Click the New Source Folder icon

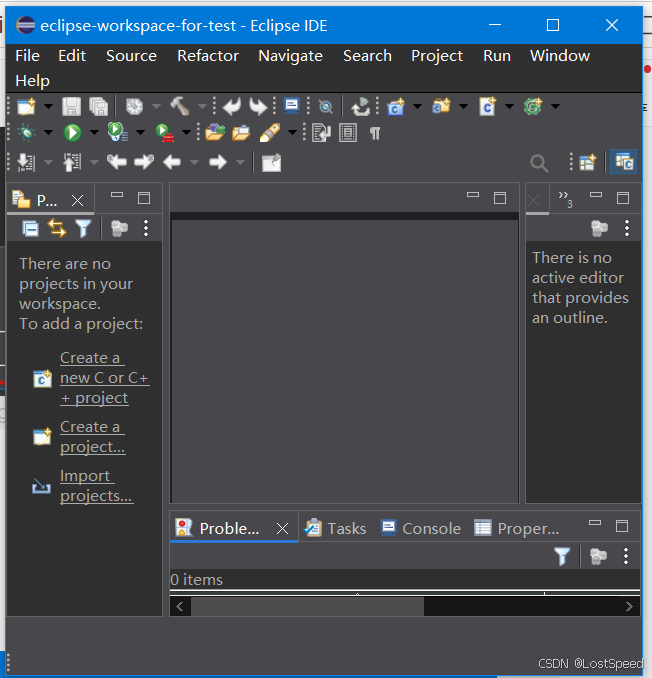click(x=441, y=106)
